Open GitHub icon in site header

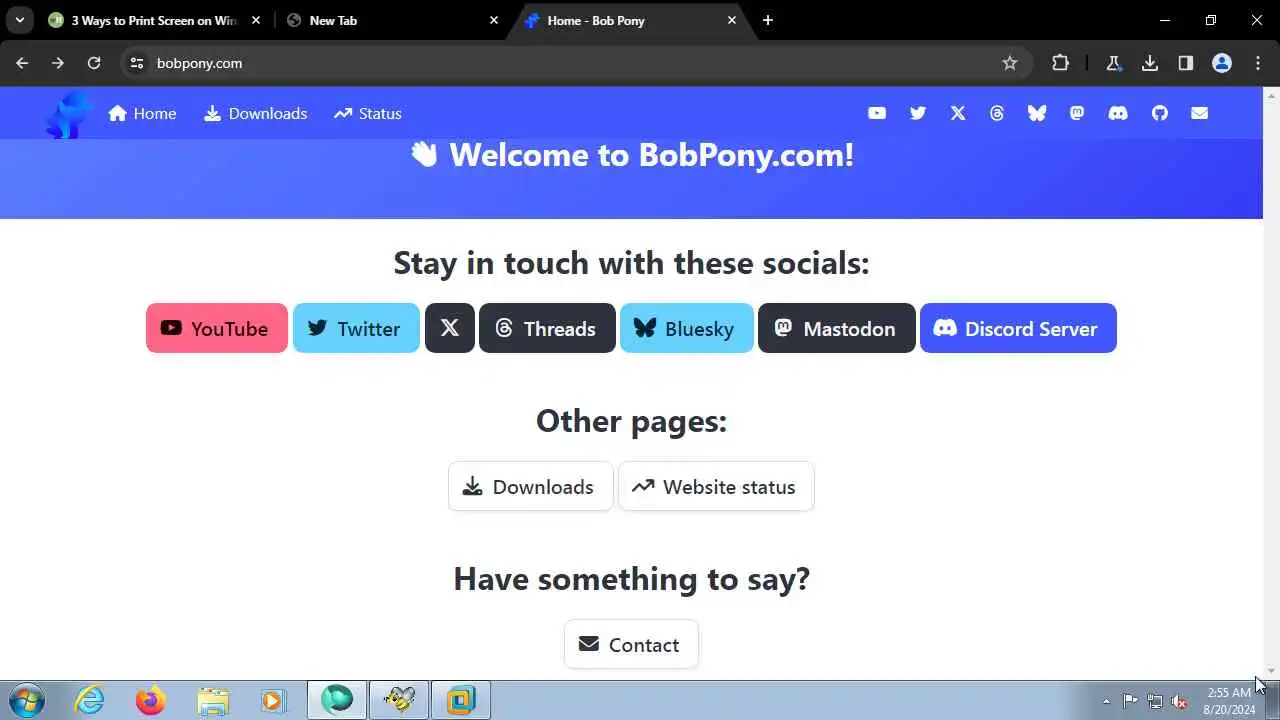coord(1160,113)
